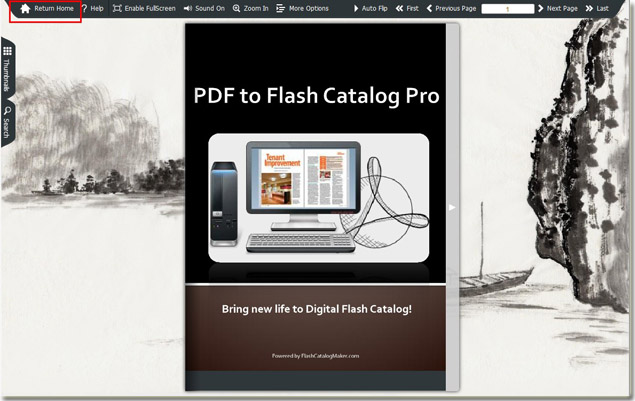Click the page number input field
635x401 pixels.
507,8
